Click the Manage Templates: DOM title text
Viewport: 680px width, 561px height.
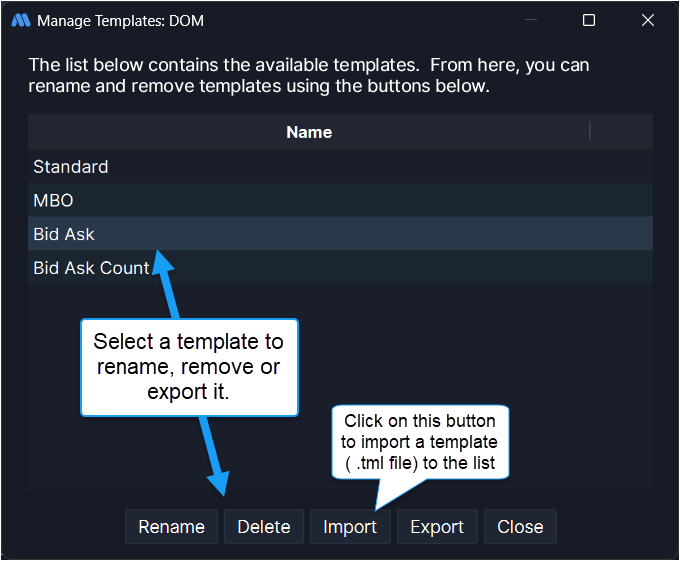[x=120, y=20]
